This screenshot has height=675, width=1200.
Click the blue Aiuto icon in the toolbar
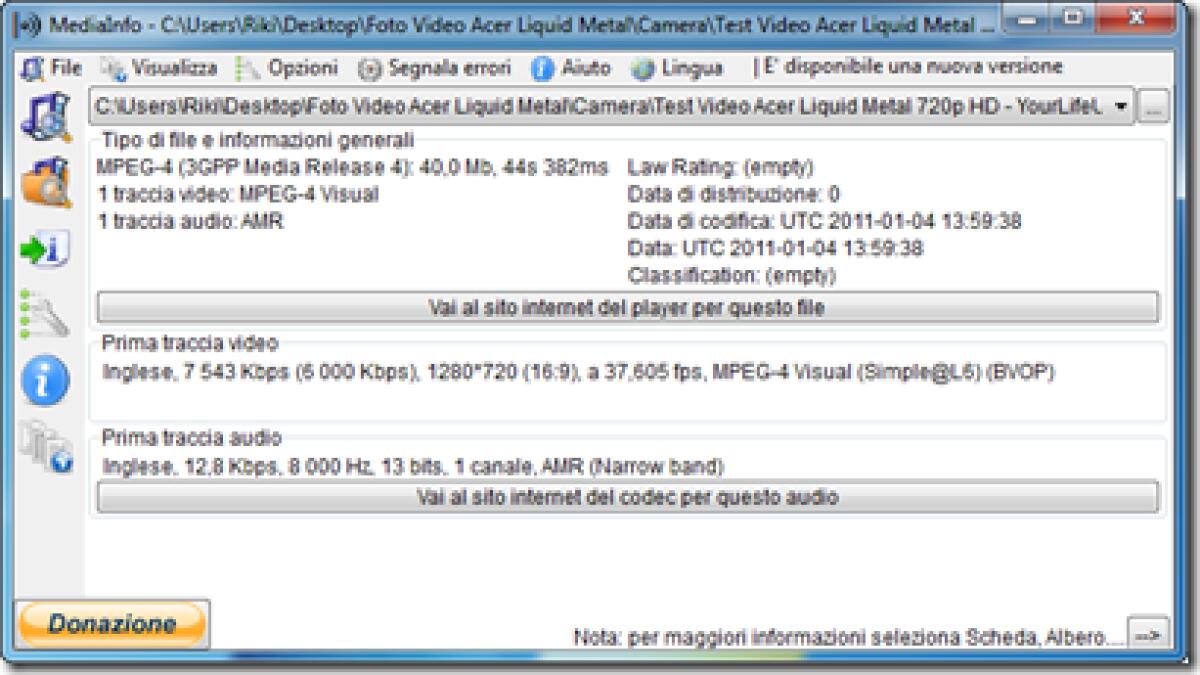pos(541,68)
